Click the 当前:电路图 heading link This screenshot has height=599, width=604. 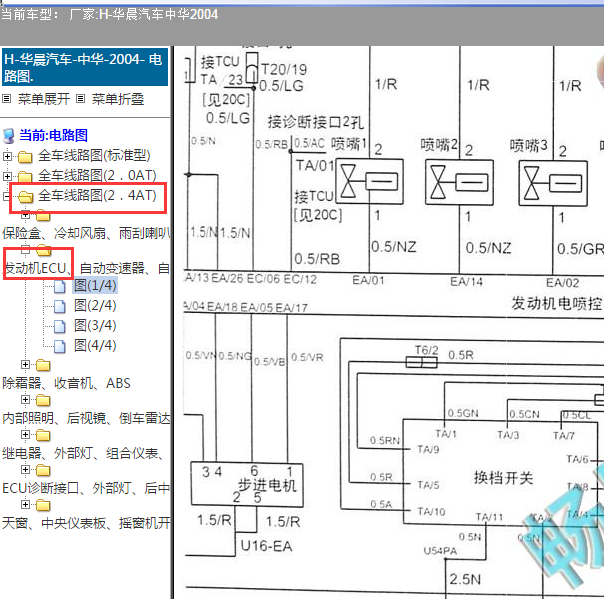coord(54,135)
